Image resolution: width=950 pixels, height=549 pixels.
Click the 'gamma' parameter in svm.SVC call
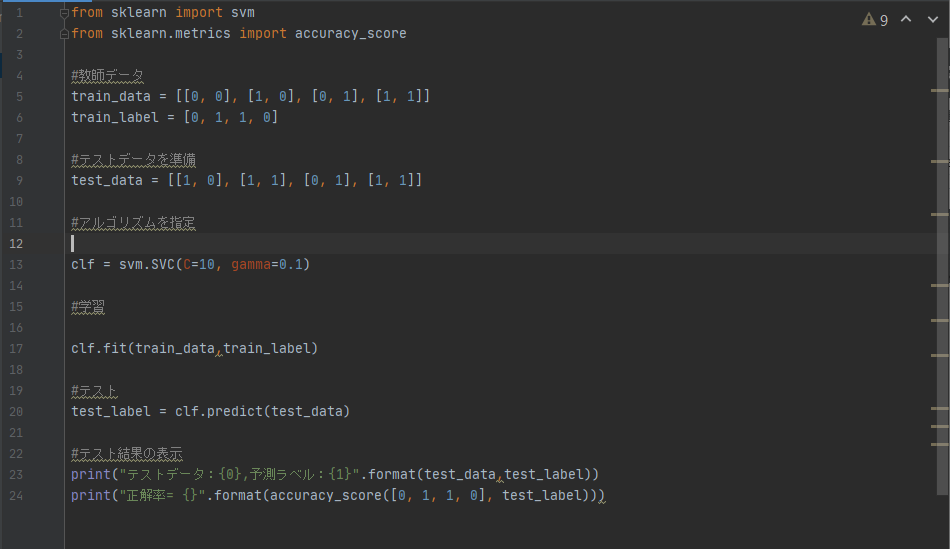[251, 265]
